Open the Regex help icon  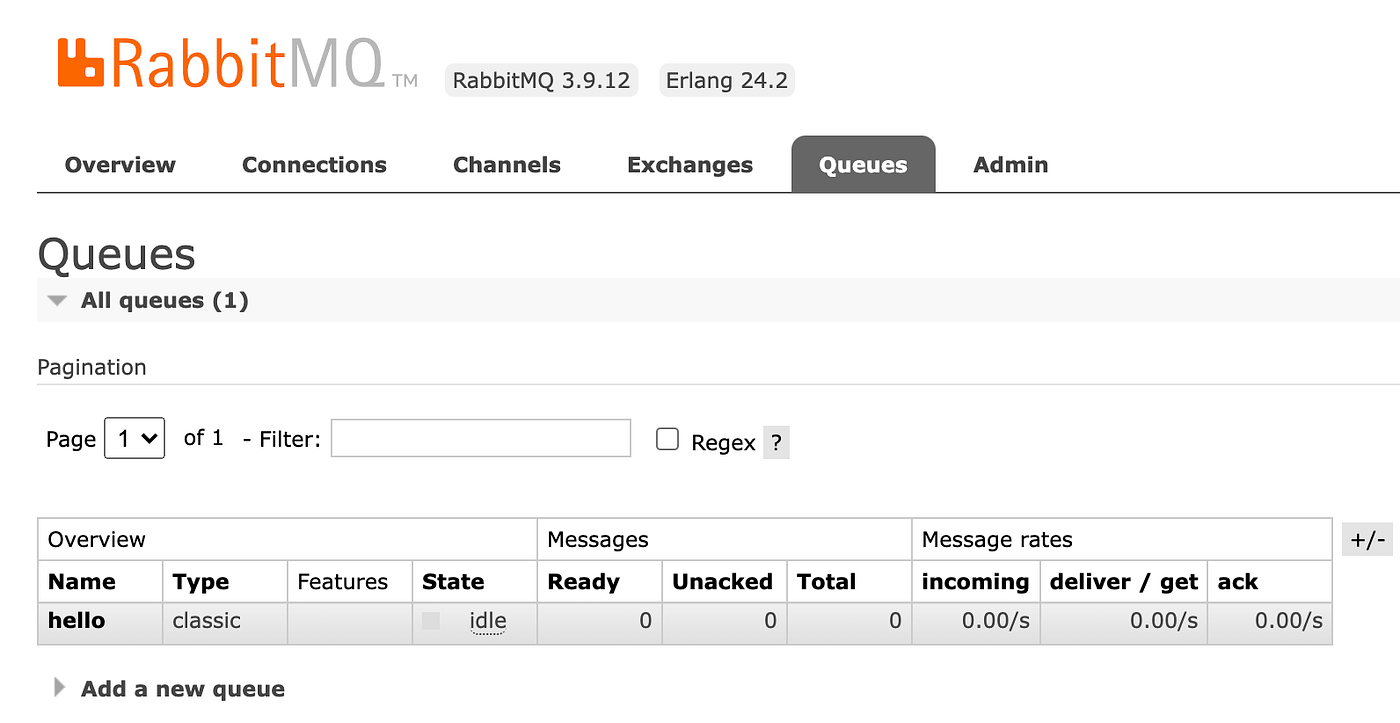[x=777, y=441]
